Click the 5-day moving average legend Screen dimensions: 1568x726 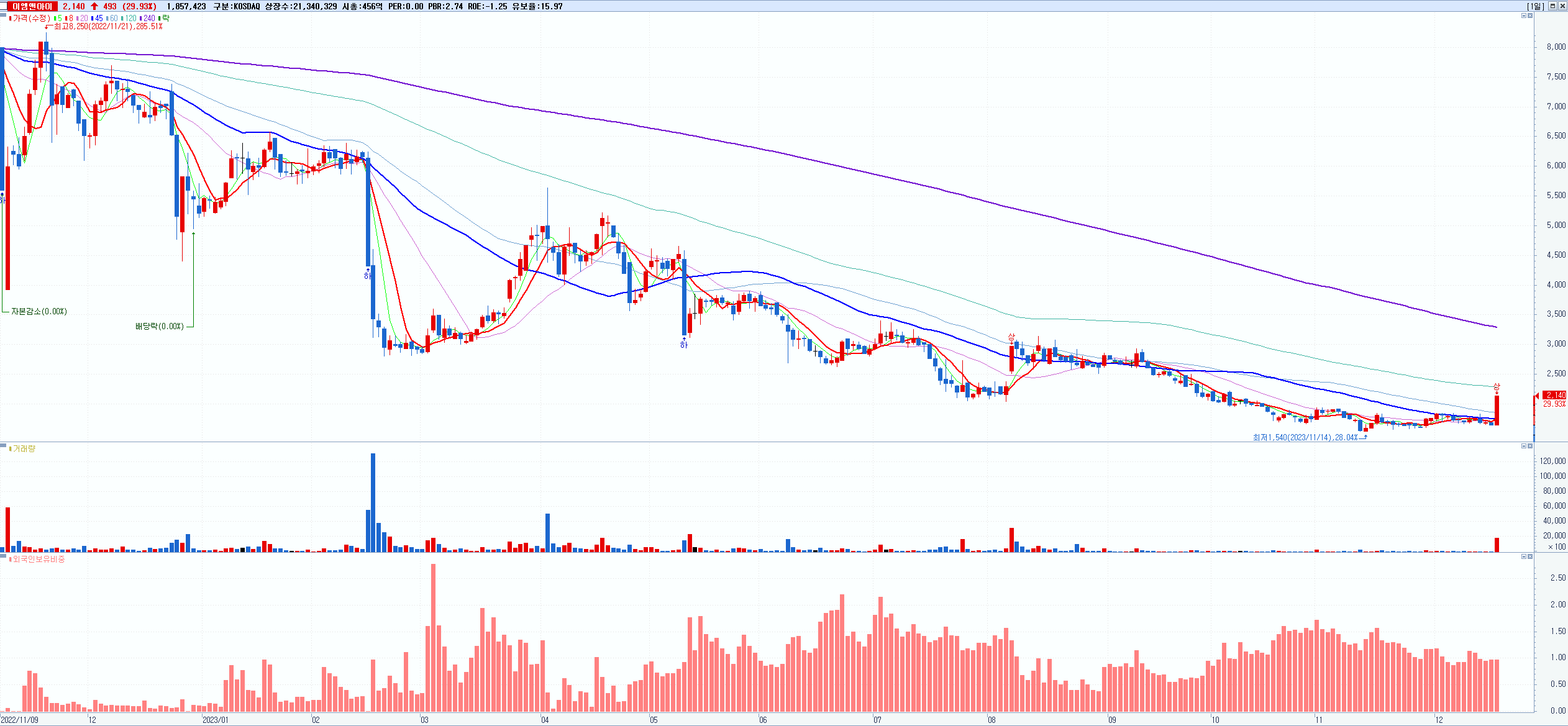(x=58, y=18)
